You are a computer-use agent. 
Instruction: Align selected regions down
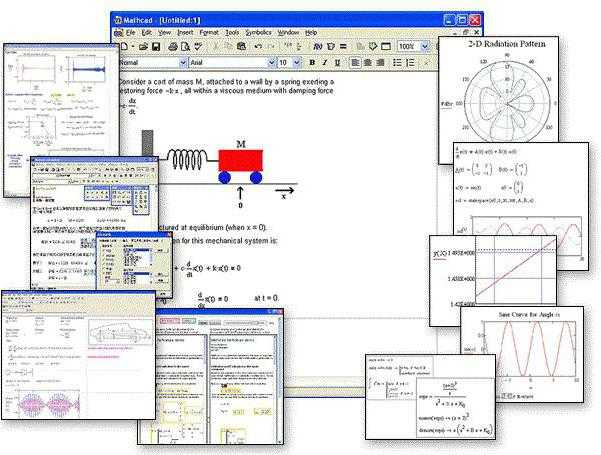299,46
